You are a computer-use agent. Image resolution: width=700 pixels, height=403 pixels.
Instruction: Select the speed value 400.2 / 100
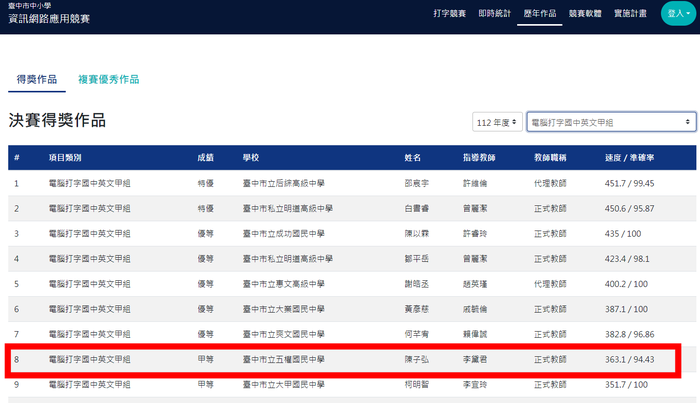pos(626,284)
